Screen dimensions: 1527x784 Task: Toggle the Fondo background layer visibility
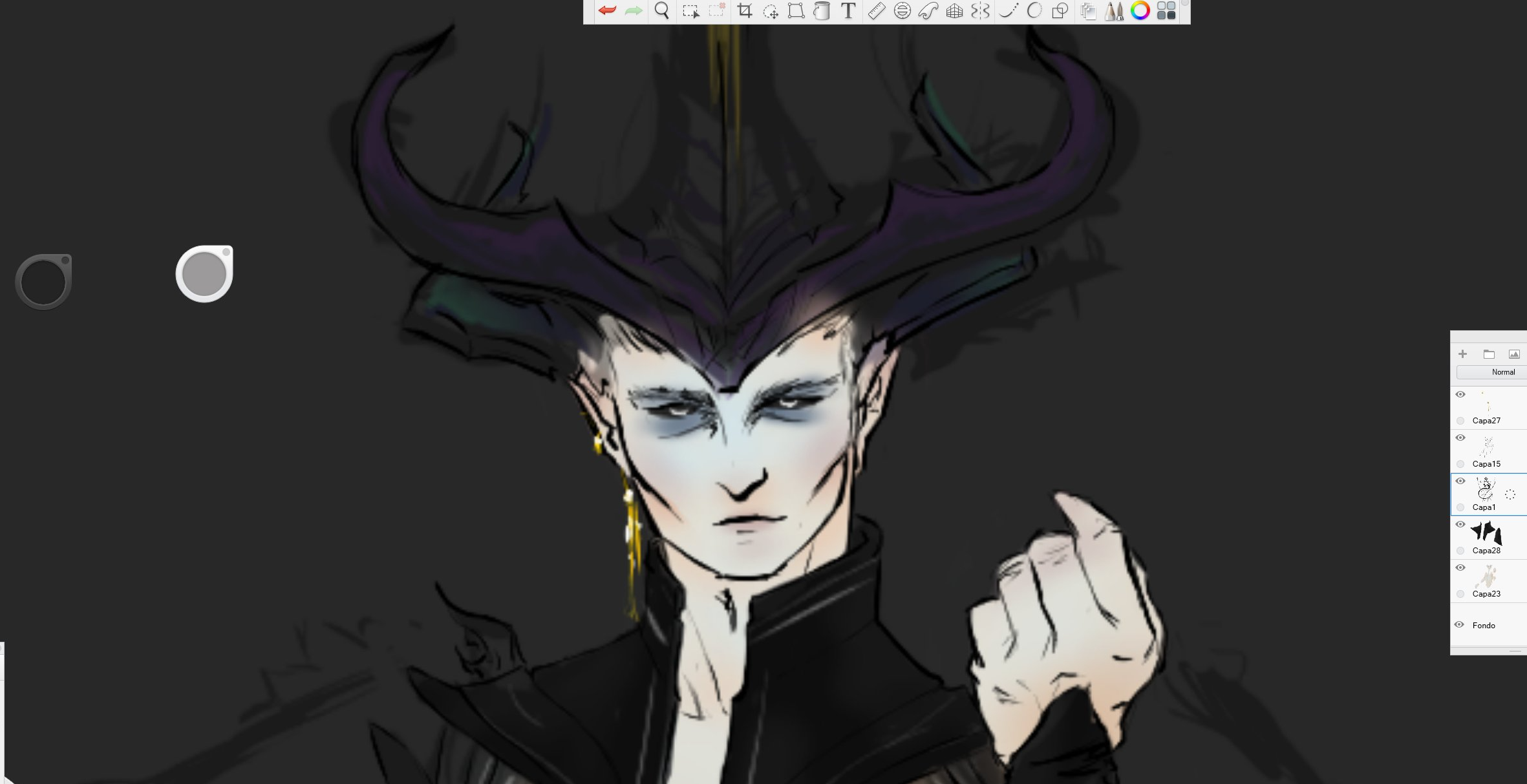(1459, 624)
